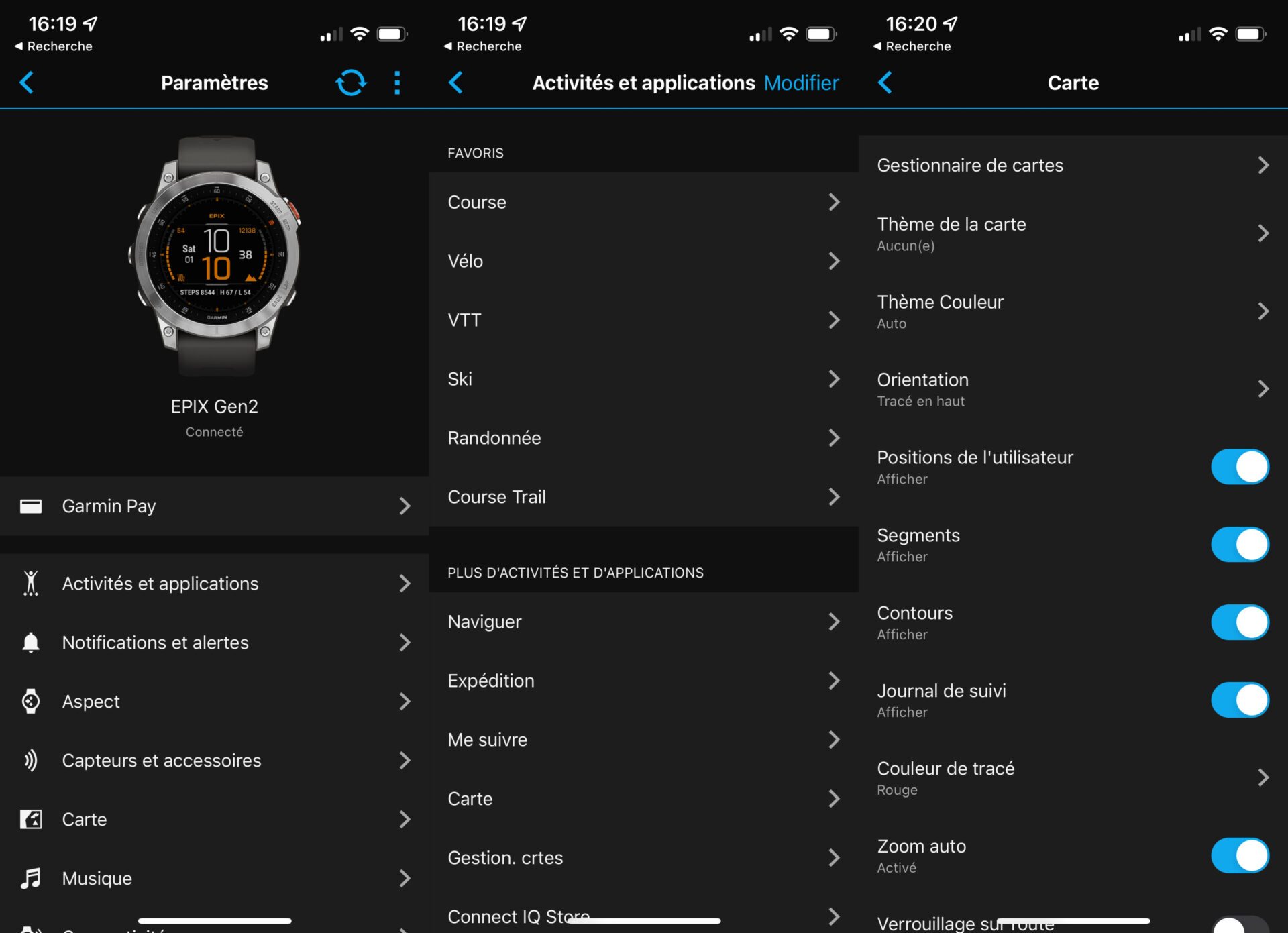The height and width of the screenshot is (933, 1288).
Task: Open Naviguer application
Action: 644,622
